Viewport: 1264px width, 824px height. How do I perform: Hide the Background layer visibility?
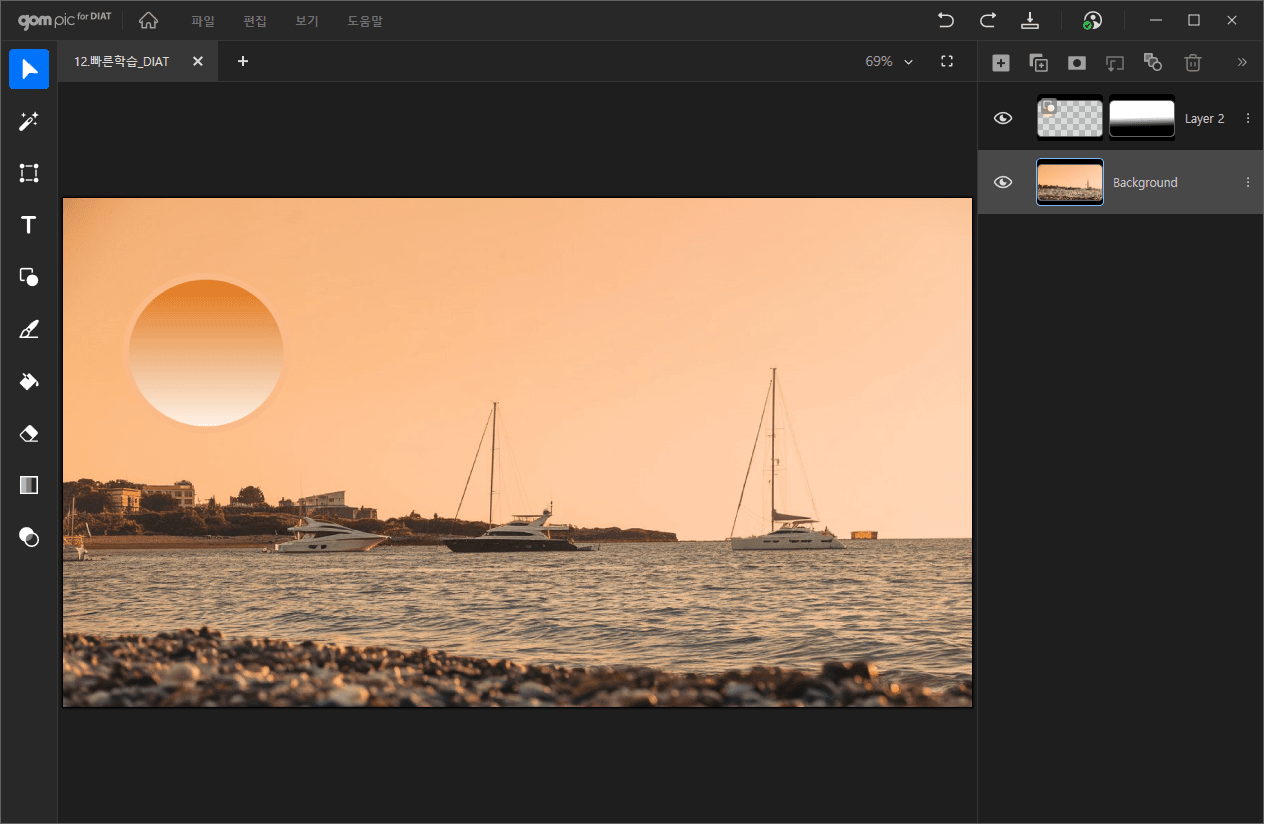(x=1003, y=182)
